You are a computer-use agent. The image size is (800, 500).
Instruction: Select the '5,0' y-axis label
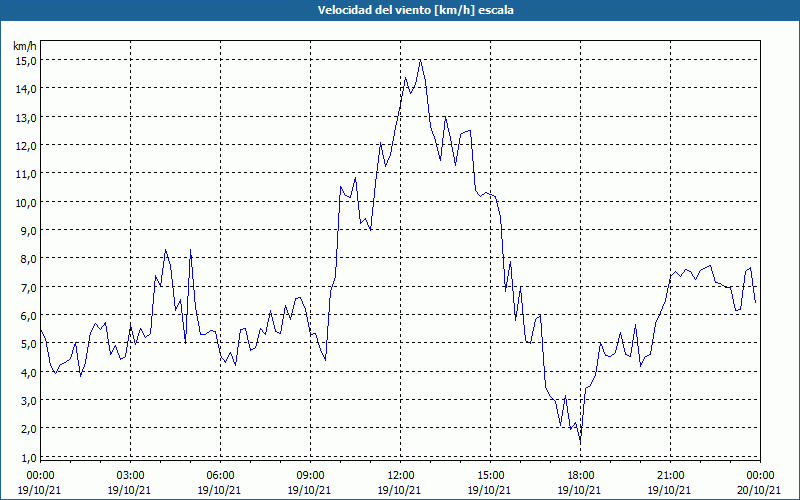click(29, 344)
